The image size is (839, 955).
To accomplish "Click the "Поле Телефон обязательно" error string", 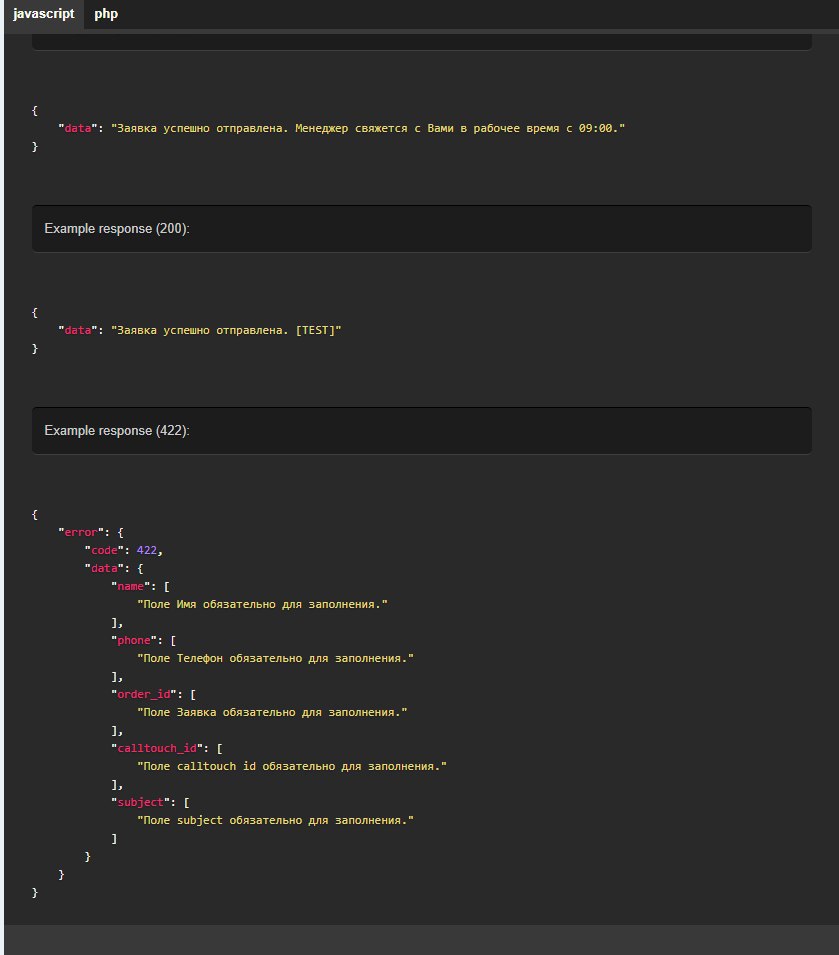I will coord(275,658).
